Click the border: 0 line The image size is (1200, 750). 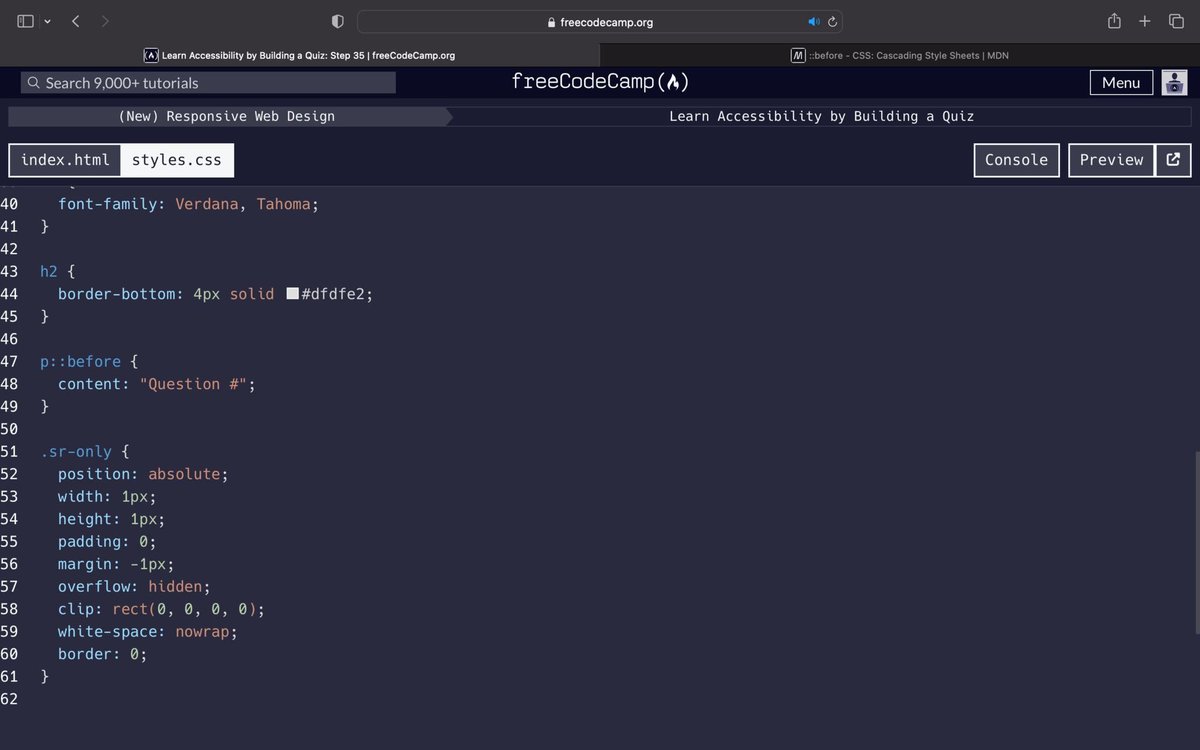[x=102, y=654]
